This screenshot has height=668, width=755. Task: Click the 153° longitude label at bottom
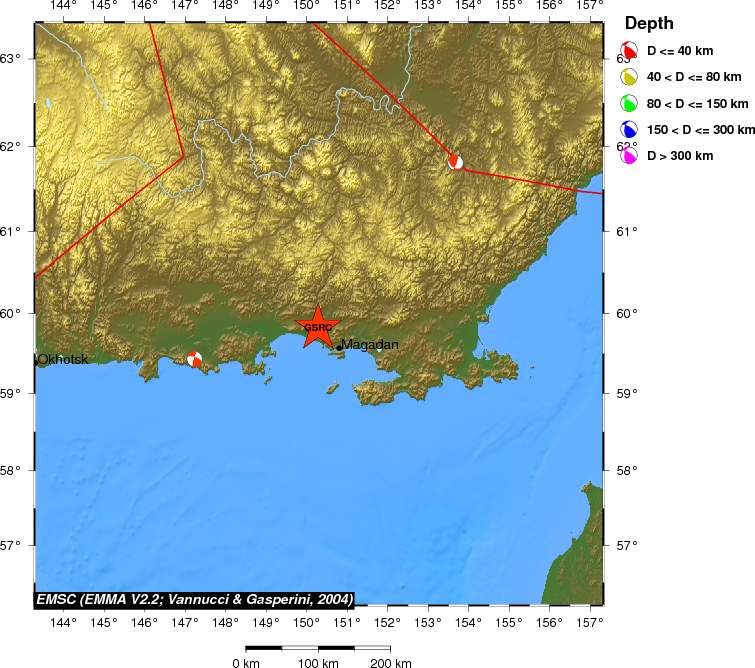[x=428, y=623]
